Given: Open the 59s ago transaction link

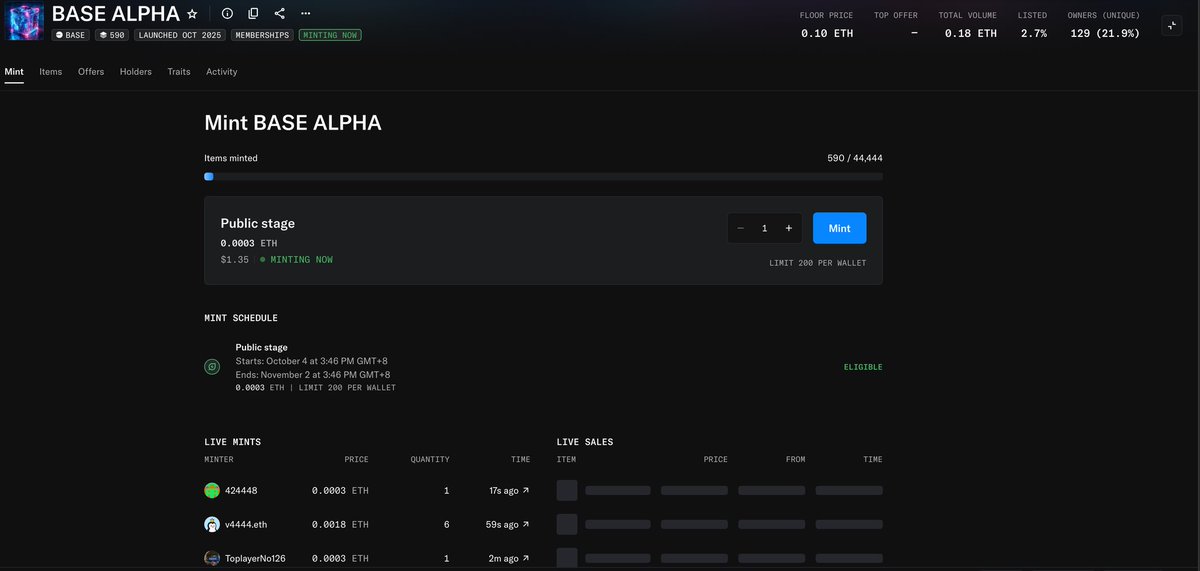Looking at the screenshot, I should click(526, 524).
